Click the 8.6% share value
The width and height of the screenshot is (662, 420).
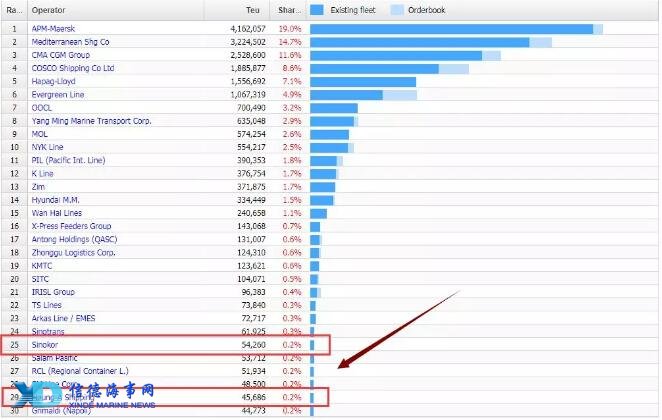pos(292,68)
